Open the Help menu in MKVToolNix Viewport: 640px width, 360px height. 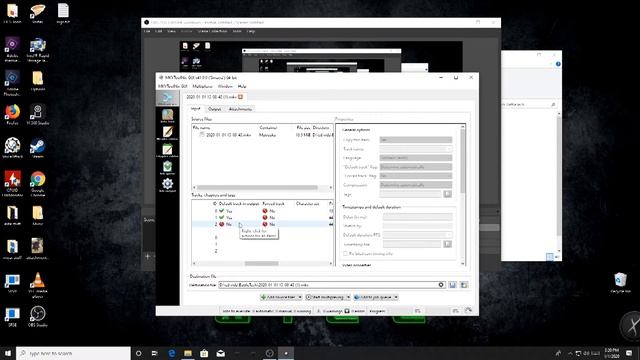[242, 87]
